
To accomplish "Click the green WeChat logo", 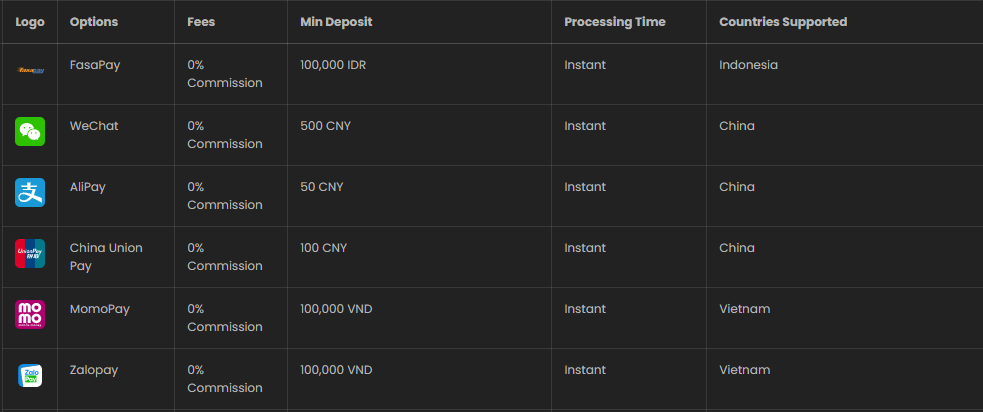I will (x=29, y=132).
